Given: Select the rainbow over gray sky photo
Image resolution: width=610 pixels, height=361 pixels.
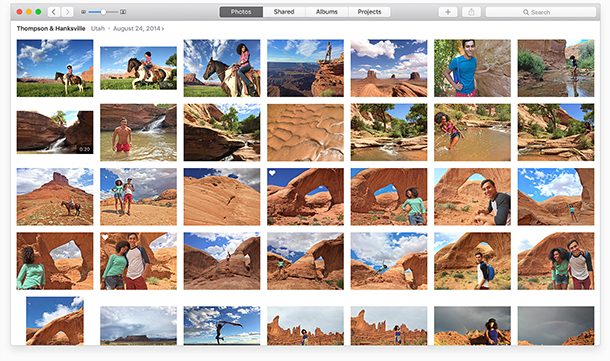Looking at the screenshot, I should (x=556, y=326).
